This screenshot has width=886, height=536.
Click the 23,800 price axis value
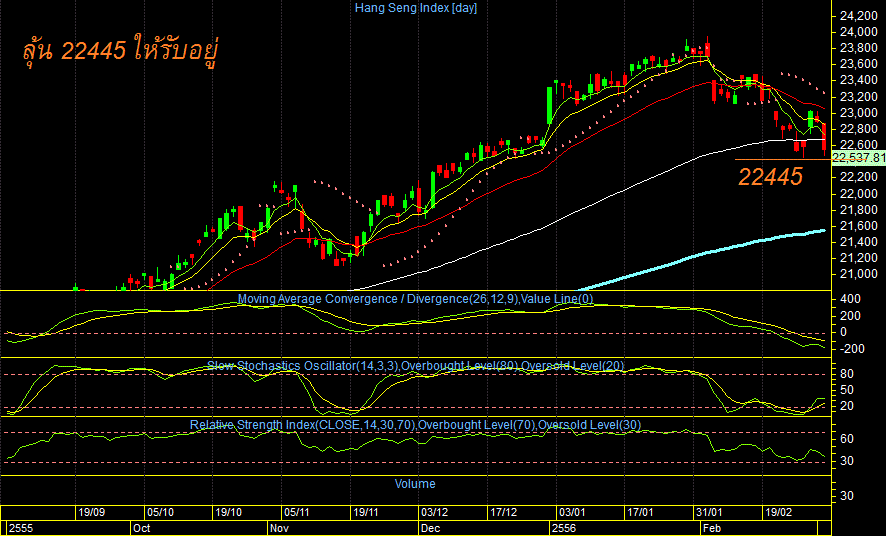coord(858,49)
